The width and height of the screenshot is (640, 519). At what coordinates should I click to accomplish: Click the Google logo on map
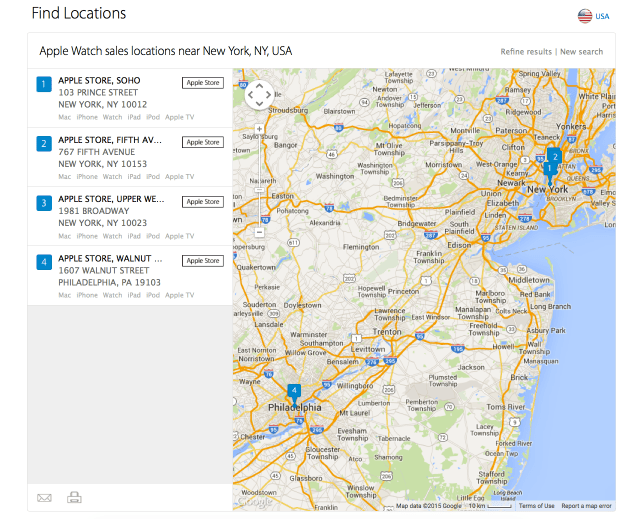[255, 501]
